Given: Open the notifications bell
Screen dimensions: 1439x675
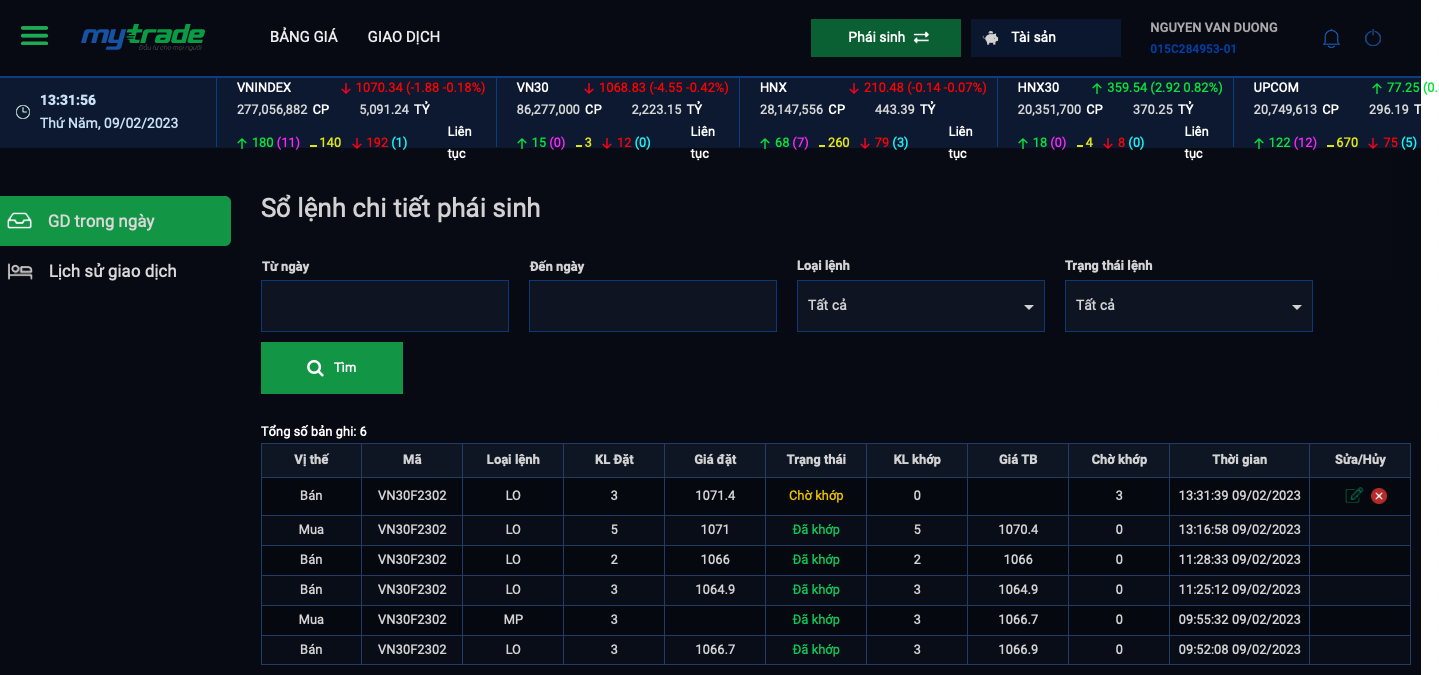Looking at the screenshot, I should point(1331,38).
